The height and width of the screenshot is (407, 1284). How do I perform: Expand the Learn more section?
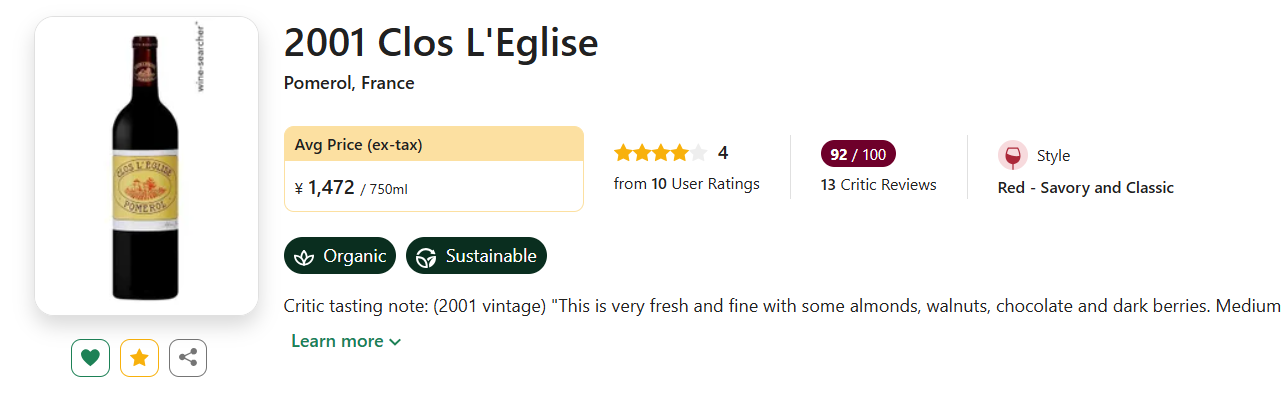(337, 341)
